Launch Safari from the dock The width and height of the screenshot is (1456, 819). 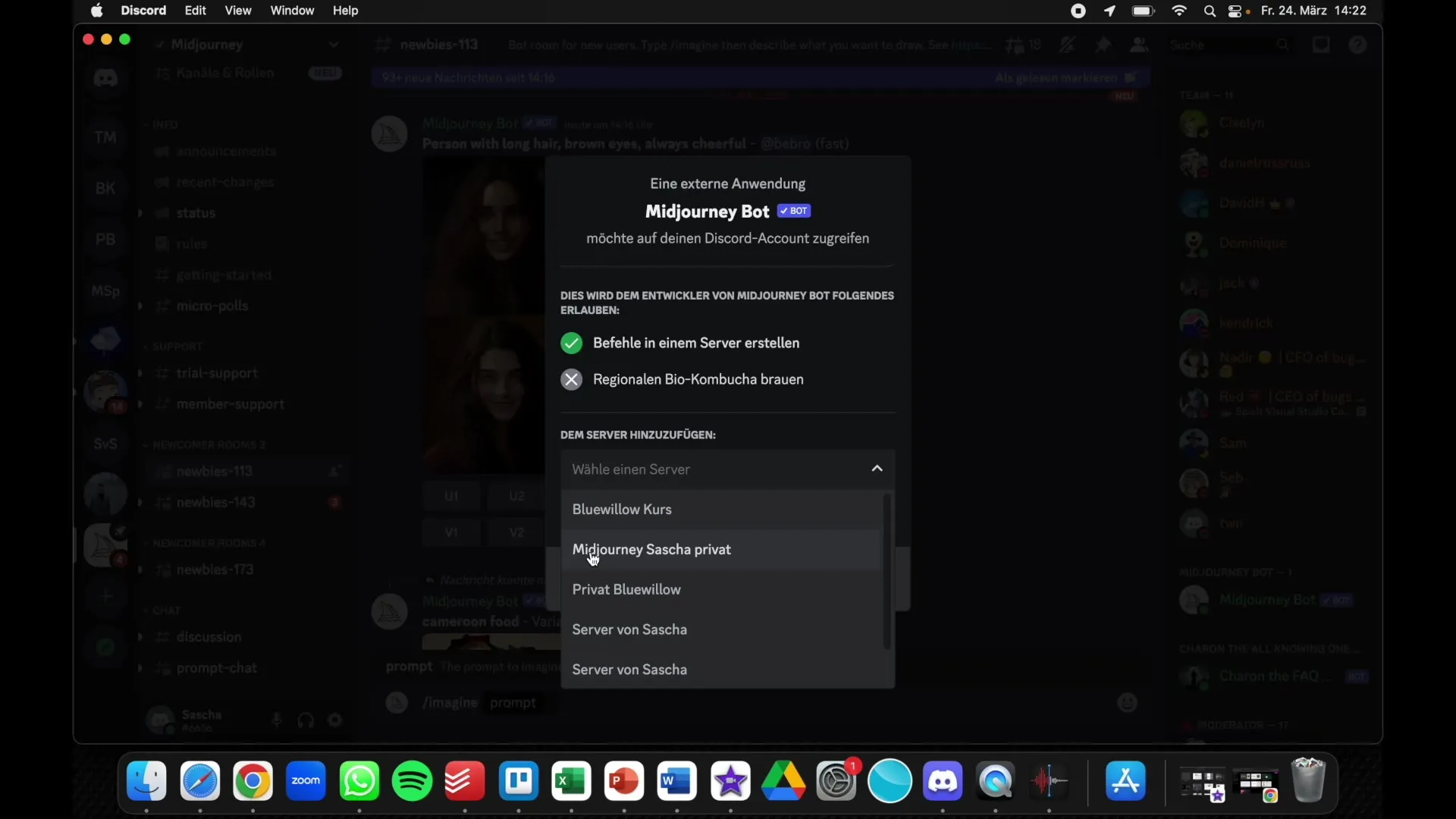tap(200, 781)
